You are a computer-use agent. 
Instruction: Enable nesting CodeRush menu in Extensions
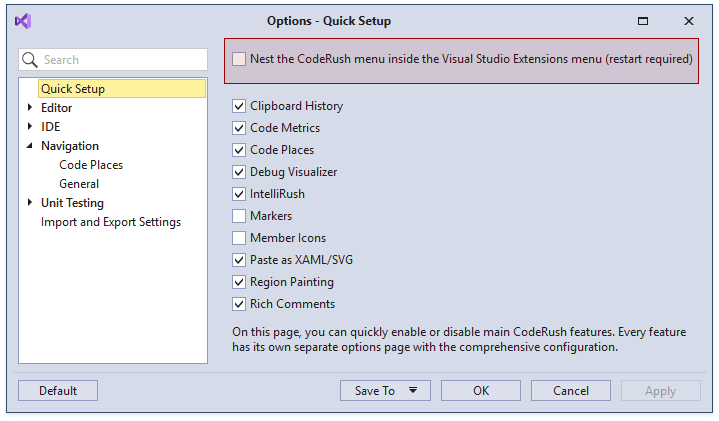(239, 59)
